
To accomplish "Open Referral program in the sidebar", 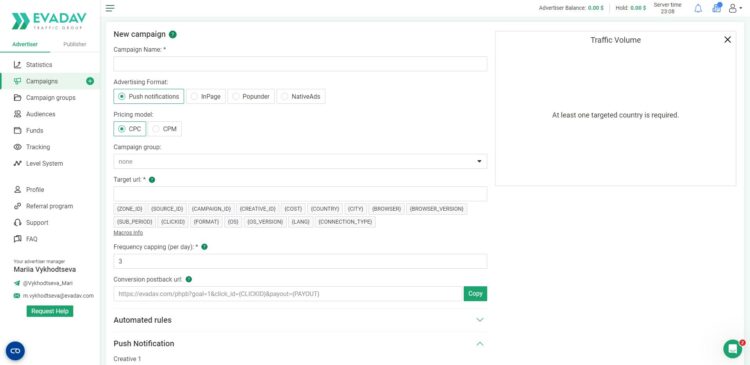I will [50, 206].
